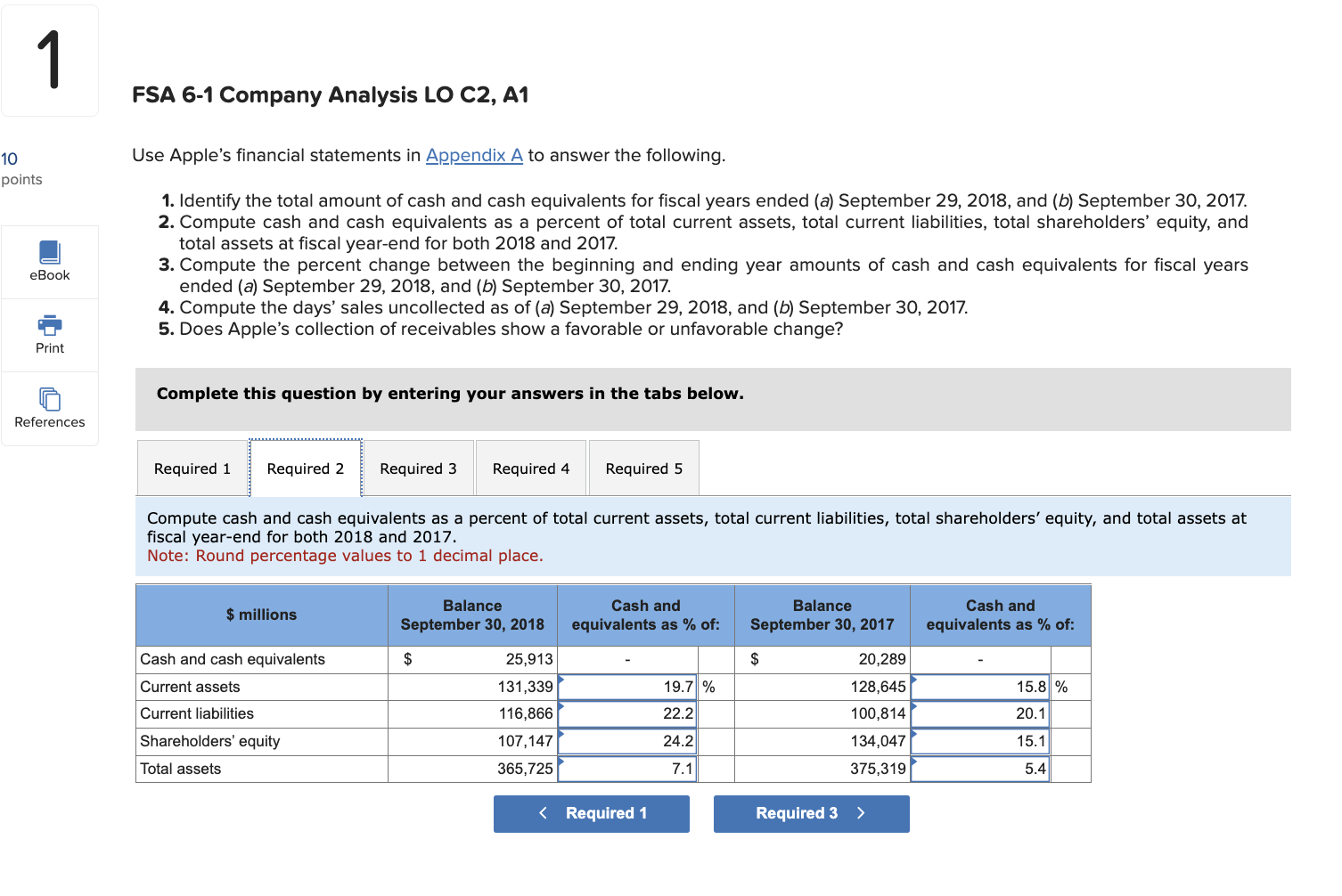The image size is (1342, 896).
Task: Open the Appendix A link
Action: coord(473,155)
